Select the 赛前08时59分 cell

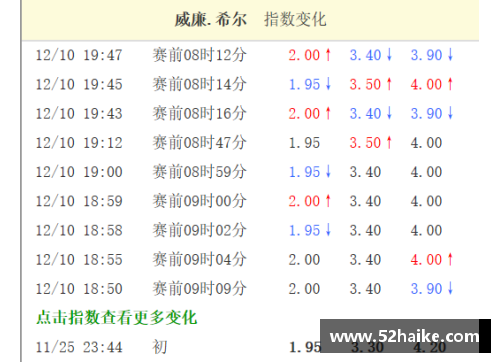click(200, 172)
